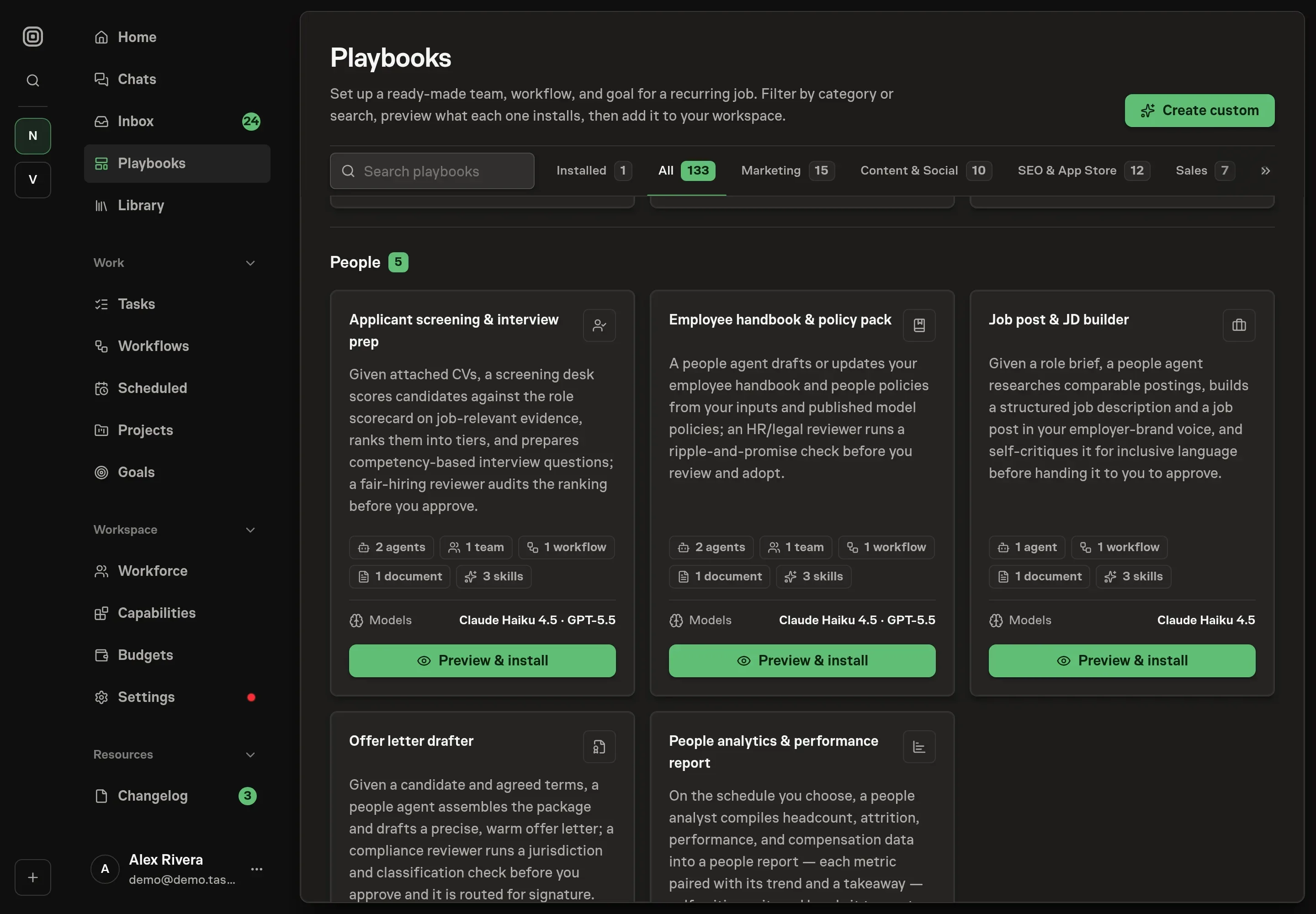Preview & install Applicant screening playbook
1316x914 pixels.
click(482, 661)
